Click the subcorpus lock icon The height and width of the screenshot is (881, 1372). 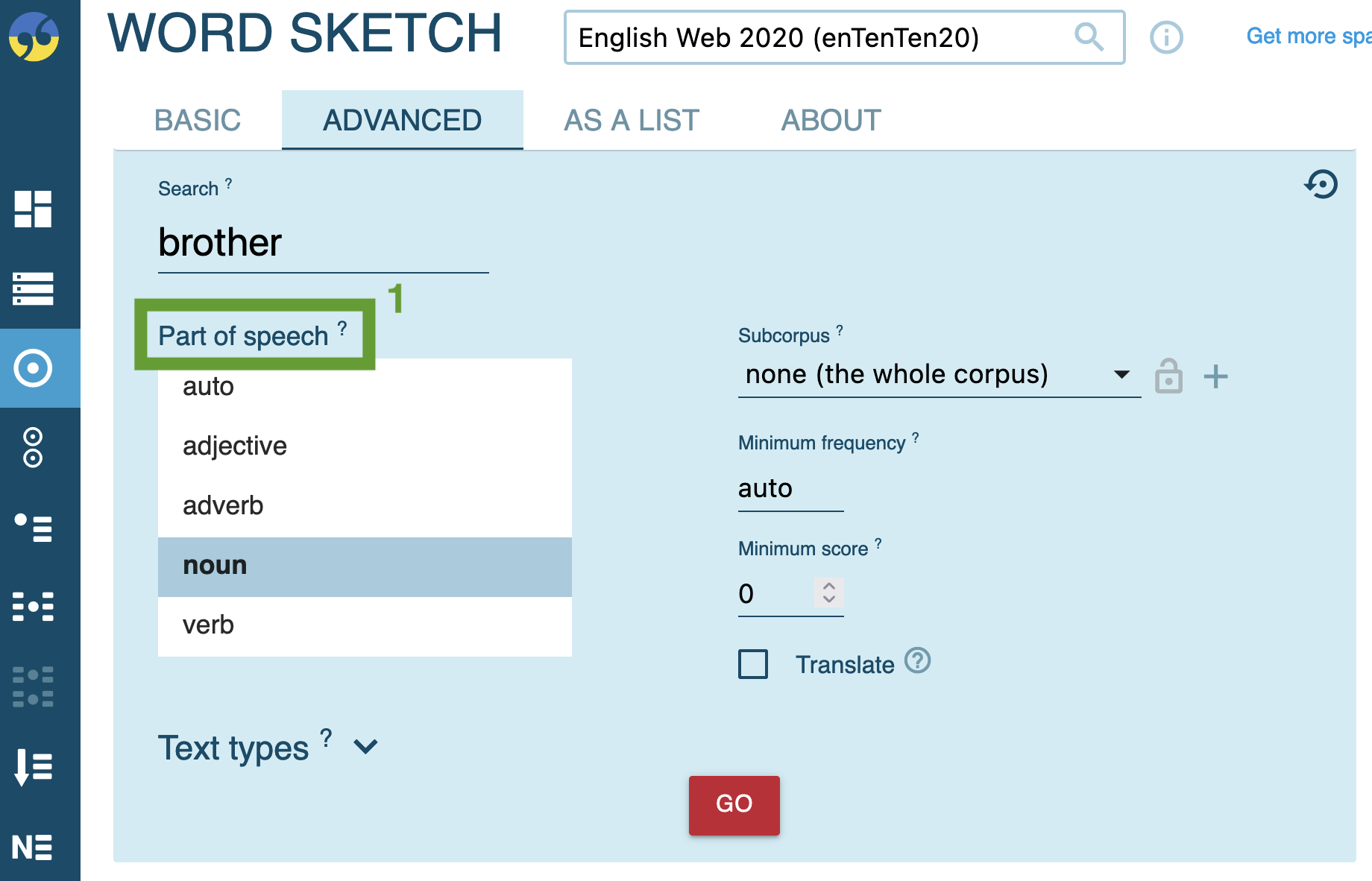click(x=1168, y=376)
